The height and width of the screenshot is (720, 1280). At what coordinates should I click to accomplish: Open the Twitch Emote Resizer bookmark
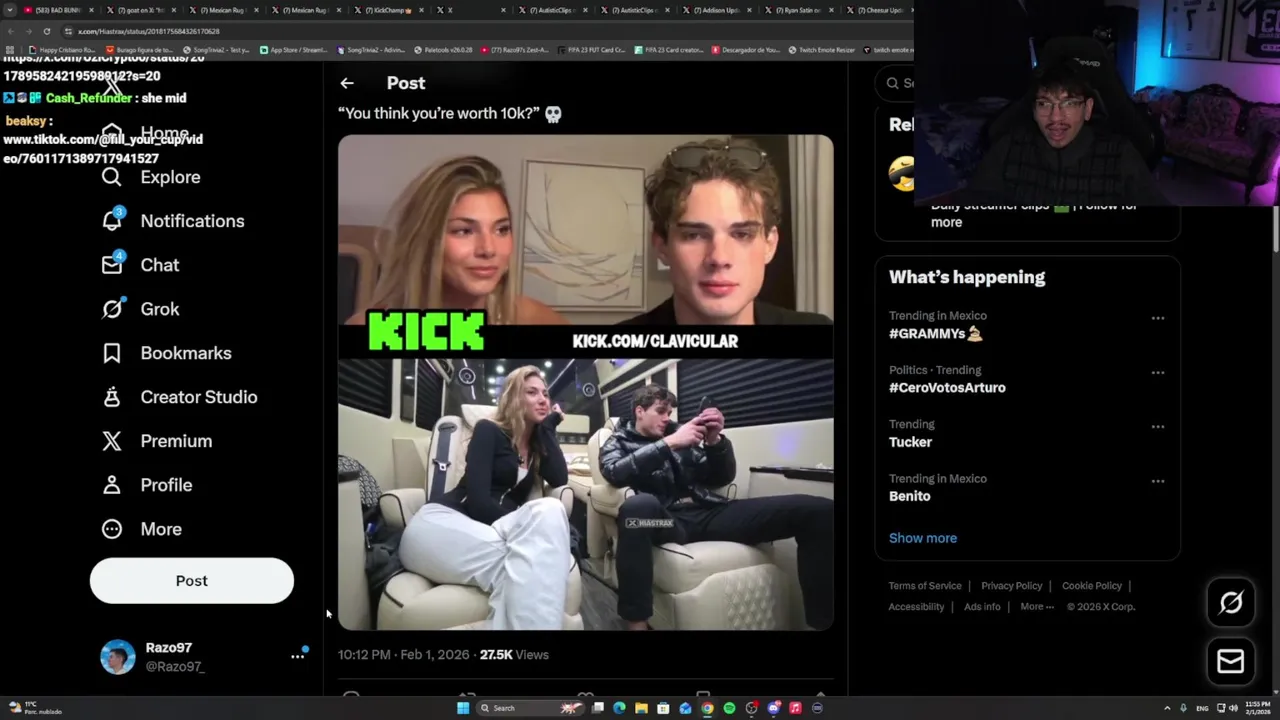click(822, 50)
